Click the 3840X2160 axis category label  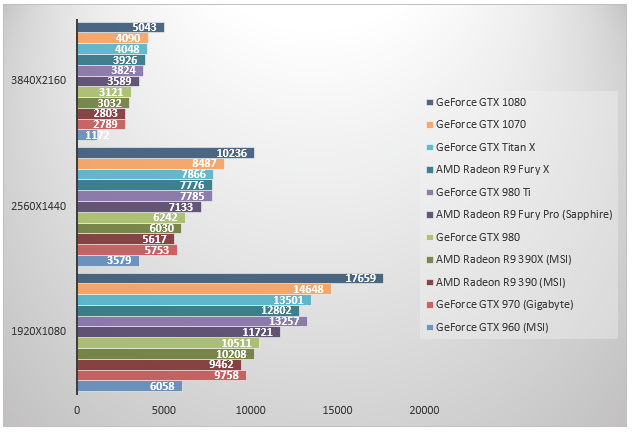38,81
